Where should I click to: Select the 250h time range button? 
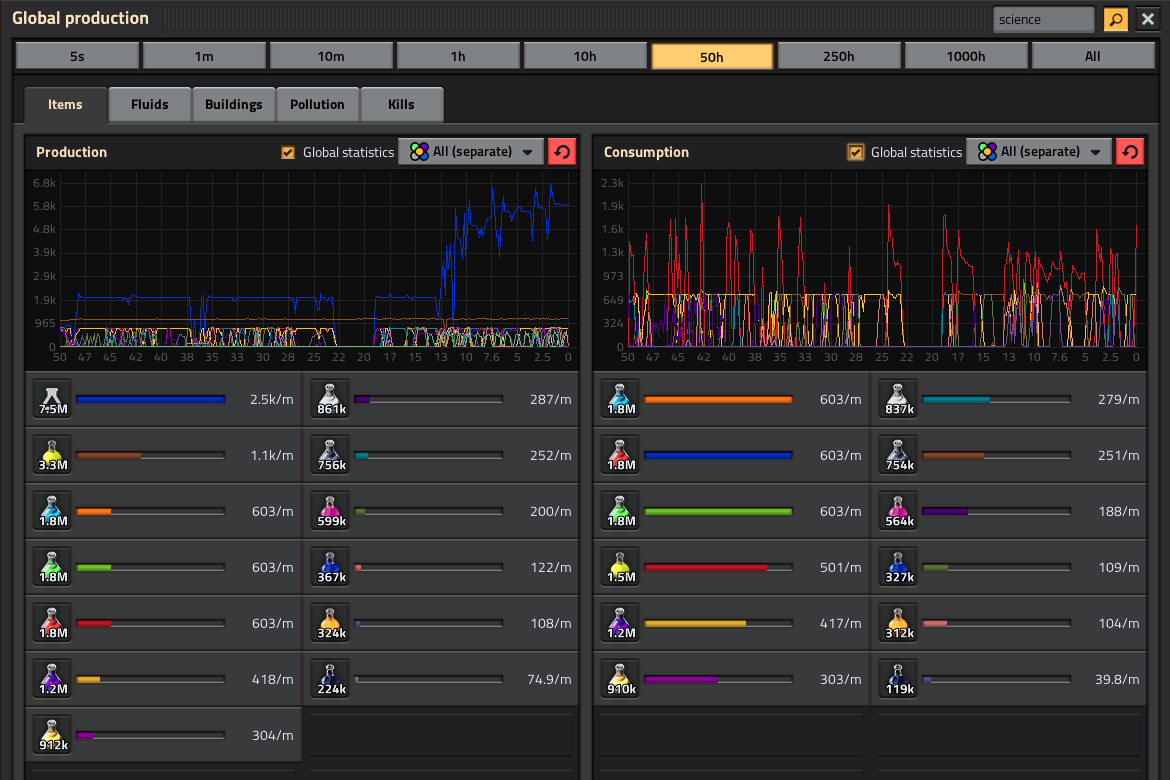pos(839,56)
